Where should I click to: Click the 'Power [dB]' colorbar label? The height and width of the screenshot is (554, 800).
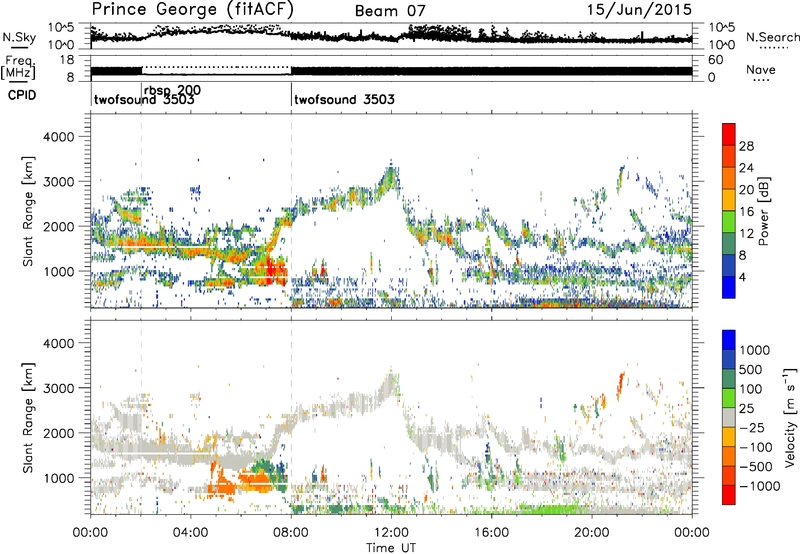[x=764, y=211]
